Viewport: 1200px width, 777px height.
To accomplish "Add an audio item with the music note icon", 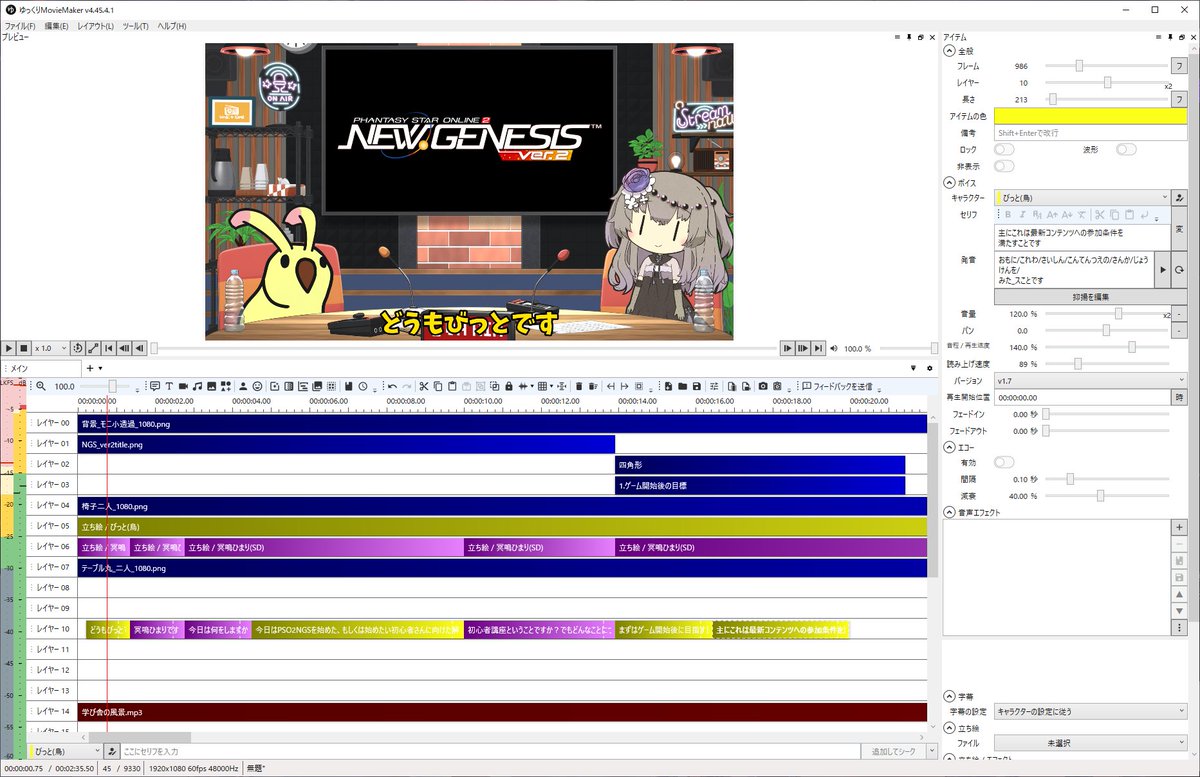I will click(198, 386).
